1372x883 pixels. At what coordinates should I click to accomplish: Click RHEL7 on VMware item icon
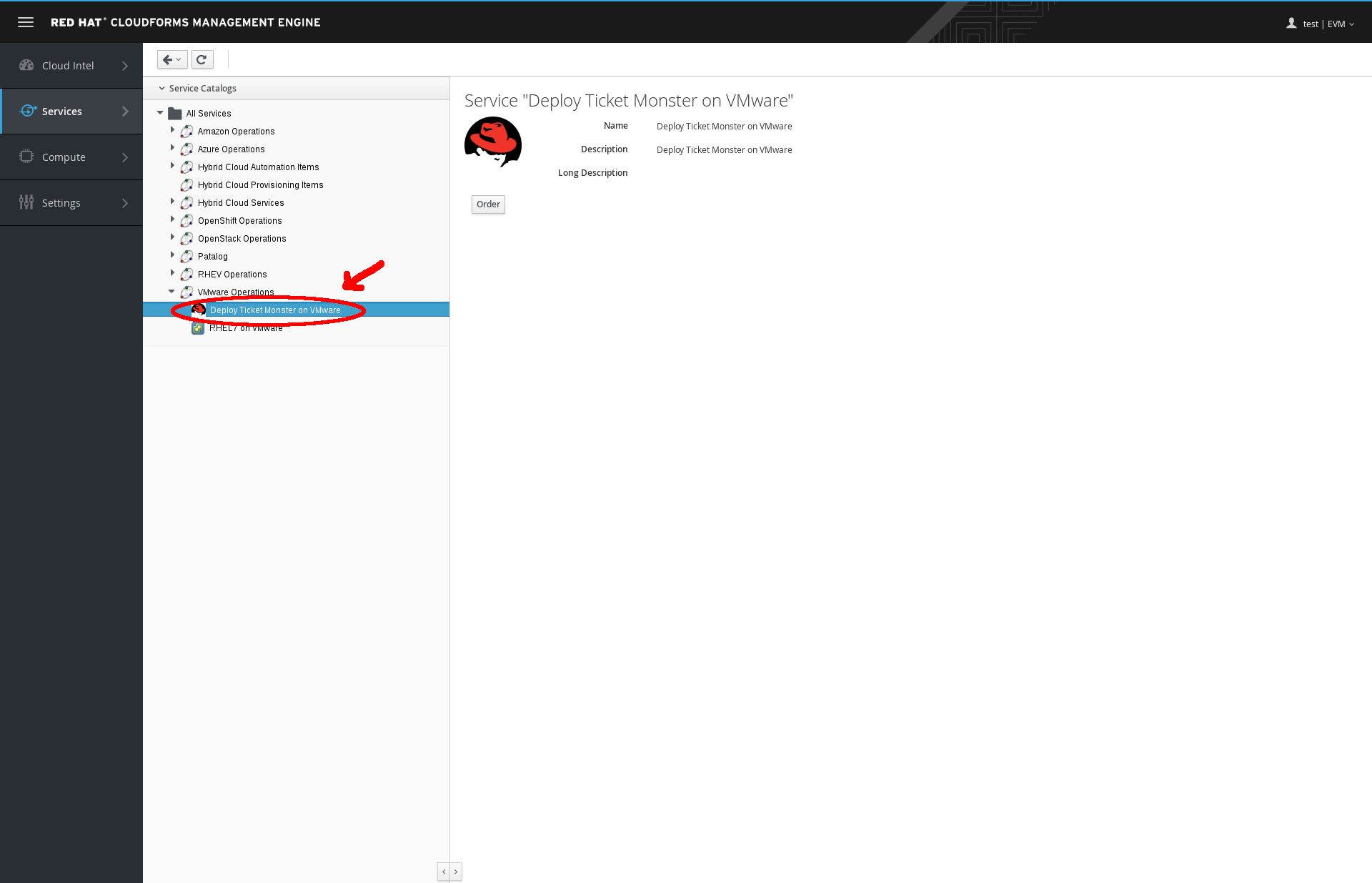pyautogui.click(x=198, y=328)
